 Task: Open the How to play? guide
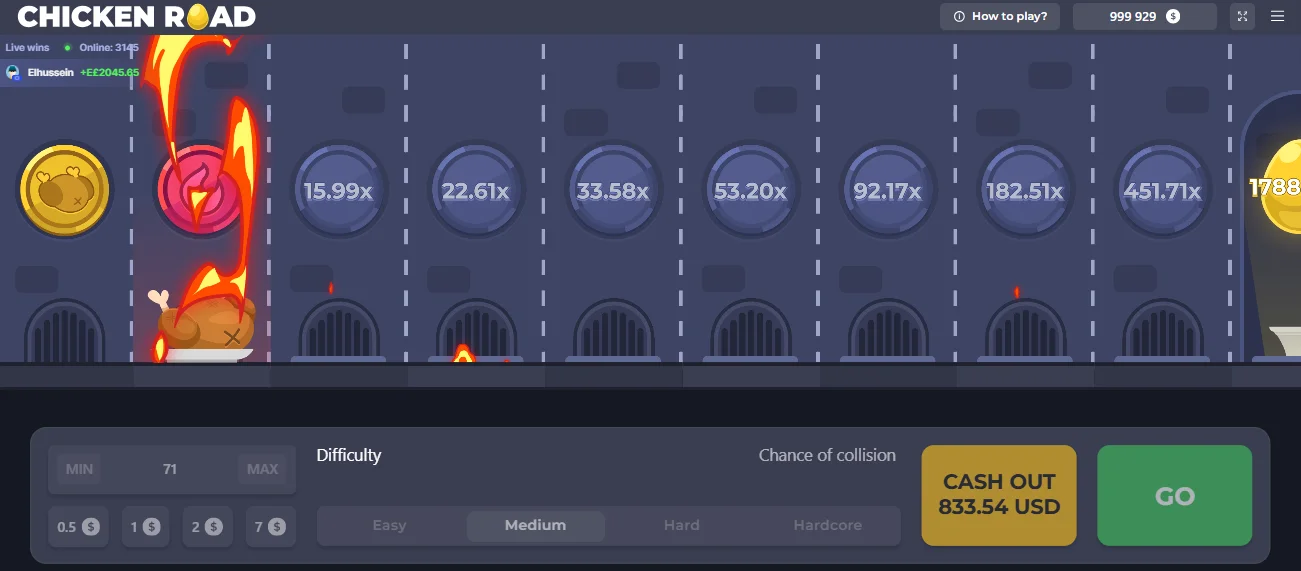tap(999, 16)
